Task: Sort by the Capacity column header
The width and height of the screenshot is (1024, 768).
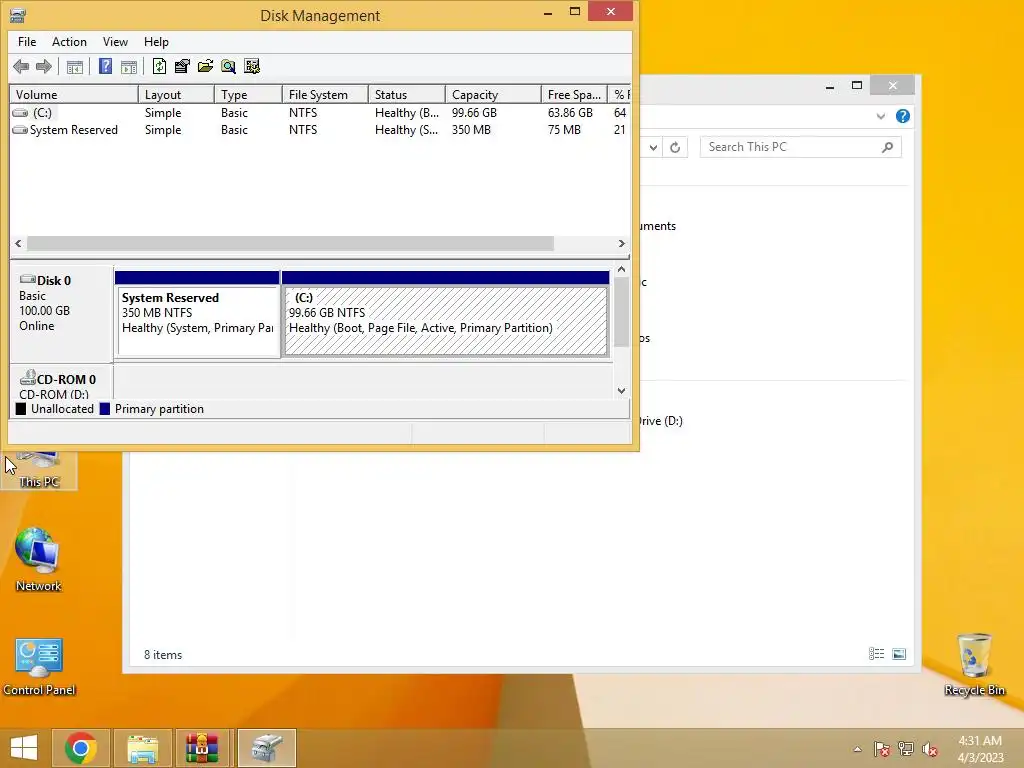Action: pyautogui.click(x=493, y=95)
